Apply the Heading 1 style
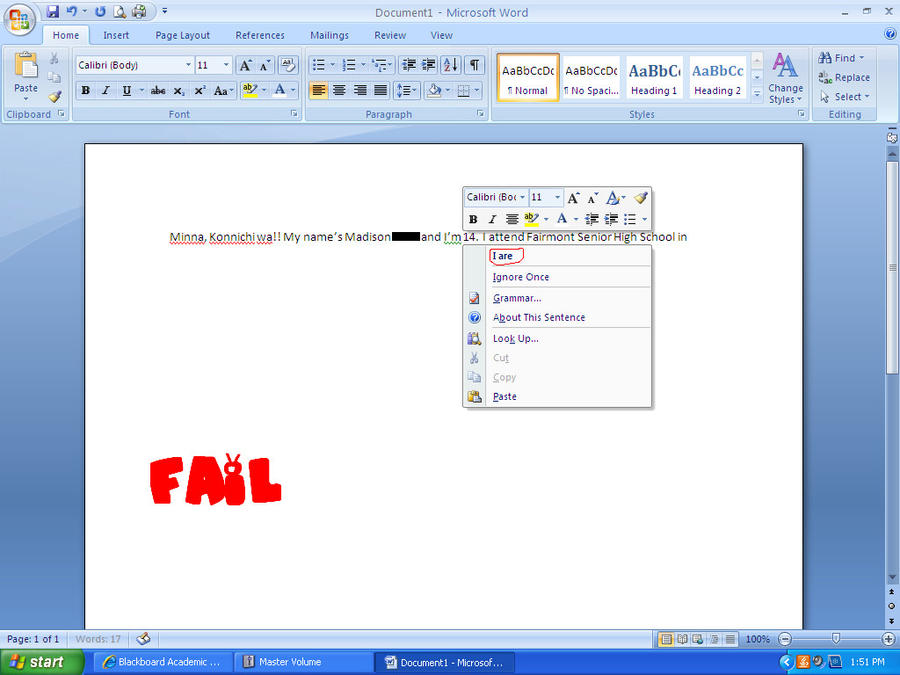Image resolution: width=900 pixels, height=675 pixels. [x=654, y=78]
